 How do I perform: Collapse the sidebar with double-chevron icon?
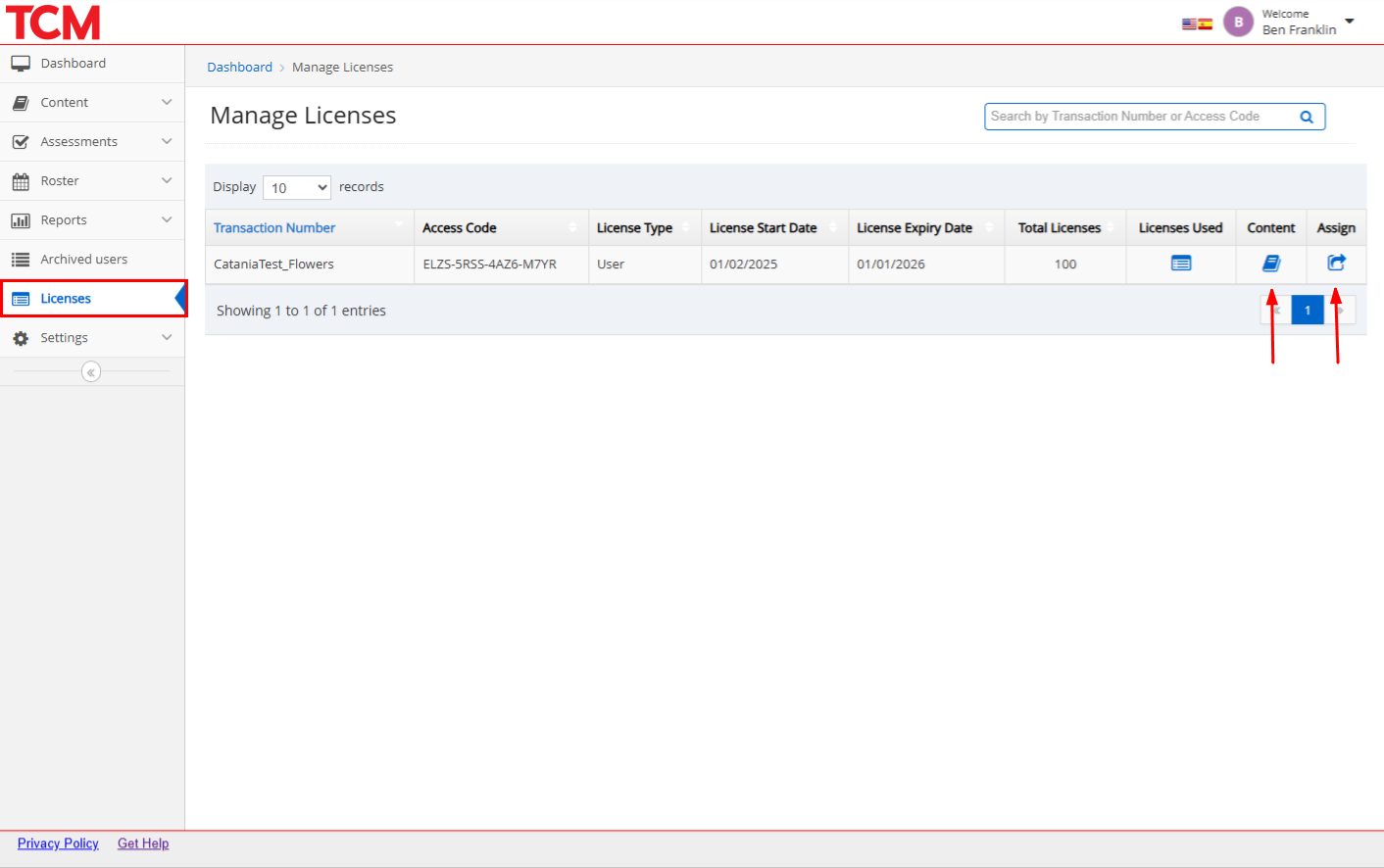click(x=91, y=372)
